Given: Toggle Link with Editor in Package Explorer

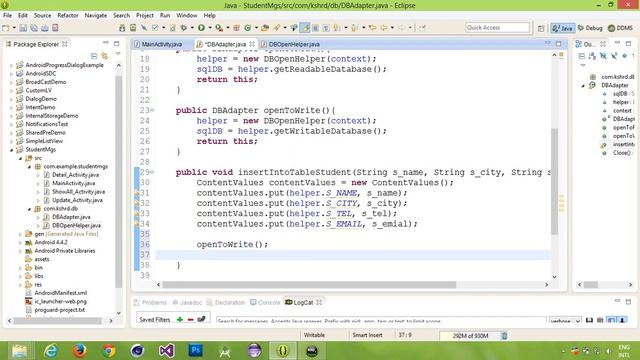Looking at the screenshot, I should point(104,56).
